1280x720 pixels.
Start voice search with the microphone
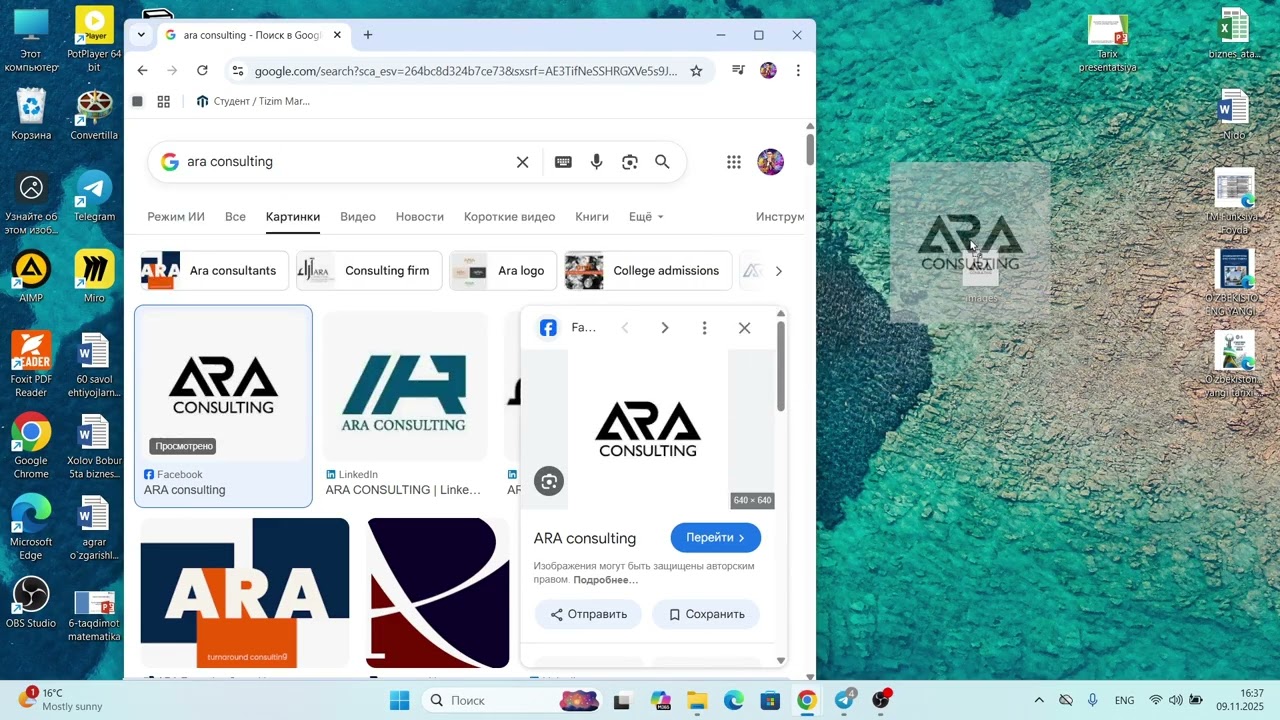(x=597, y=162)
